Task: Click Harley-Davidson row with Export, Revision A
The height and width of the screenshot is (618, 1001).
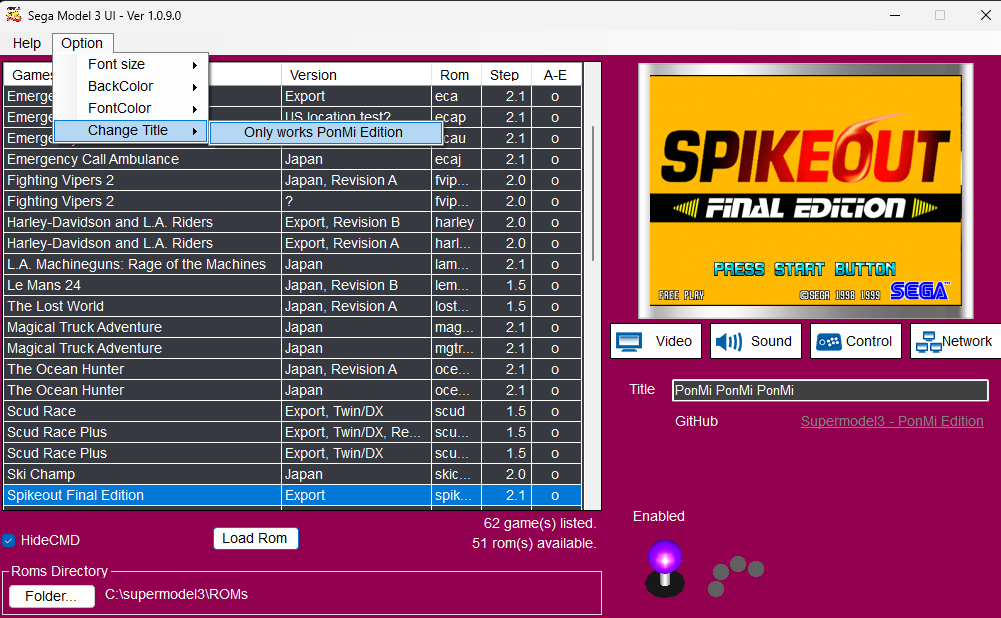Action: click(x=292, y=243)
